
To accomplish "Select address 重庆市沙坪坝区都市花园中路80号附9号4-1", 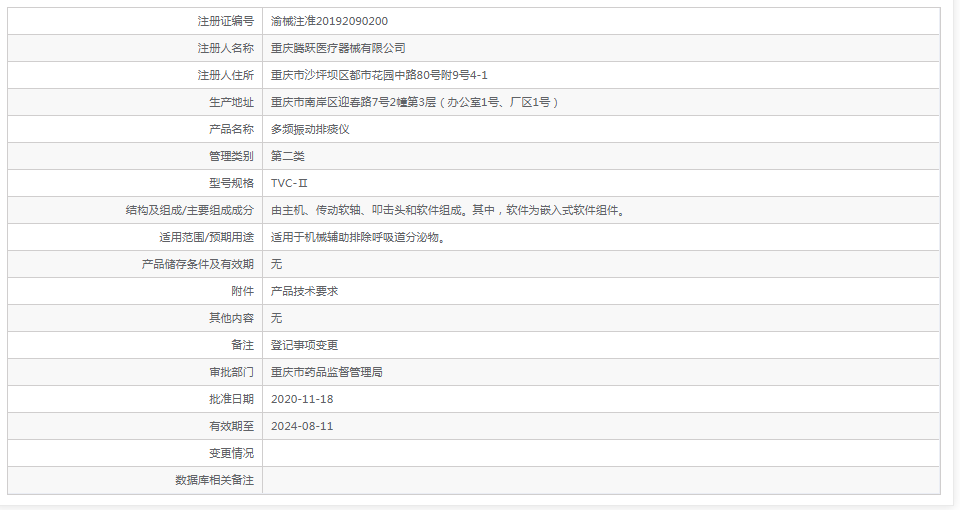I will pos(379,75).
